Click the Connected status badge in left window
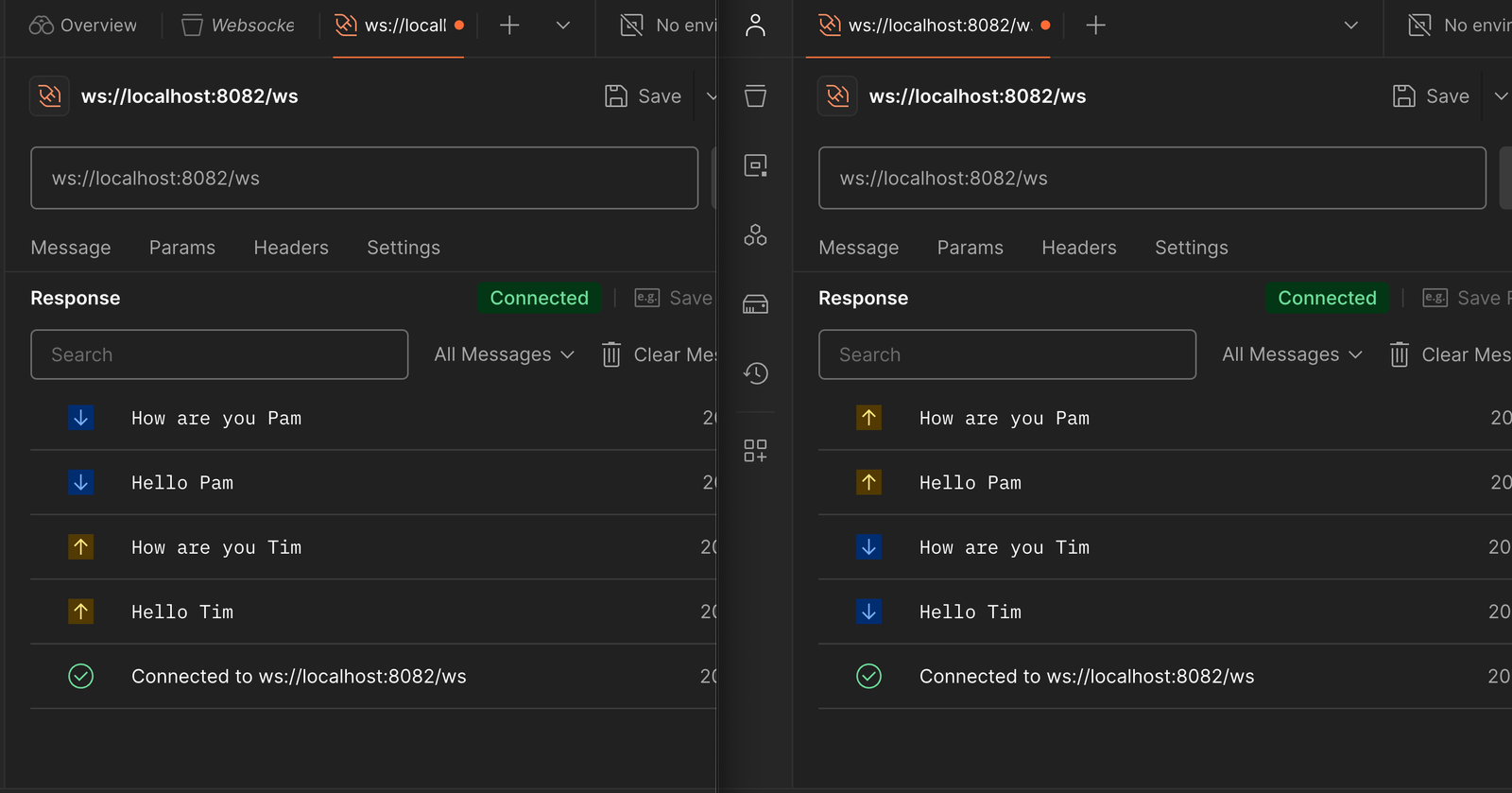Screen dimensions: 1512x793 click(539, 298)
